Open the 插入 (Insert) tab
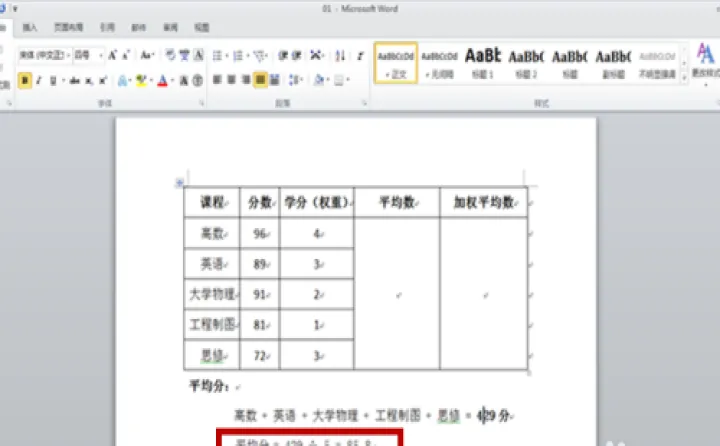The width and height of the screenshot is (720, 446). coord(30,28)
